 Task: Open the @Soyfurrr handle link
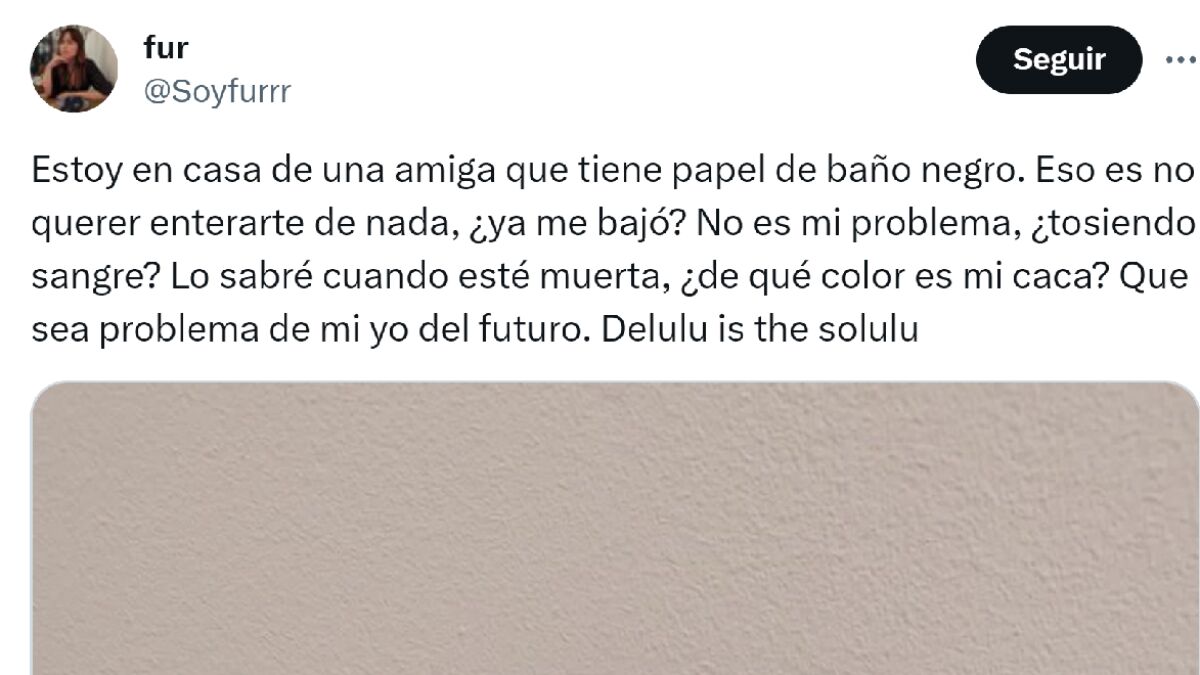coord(217,92)
